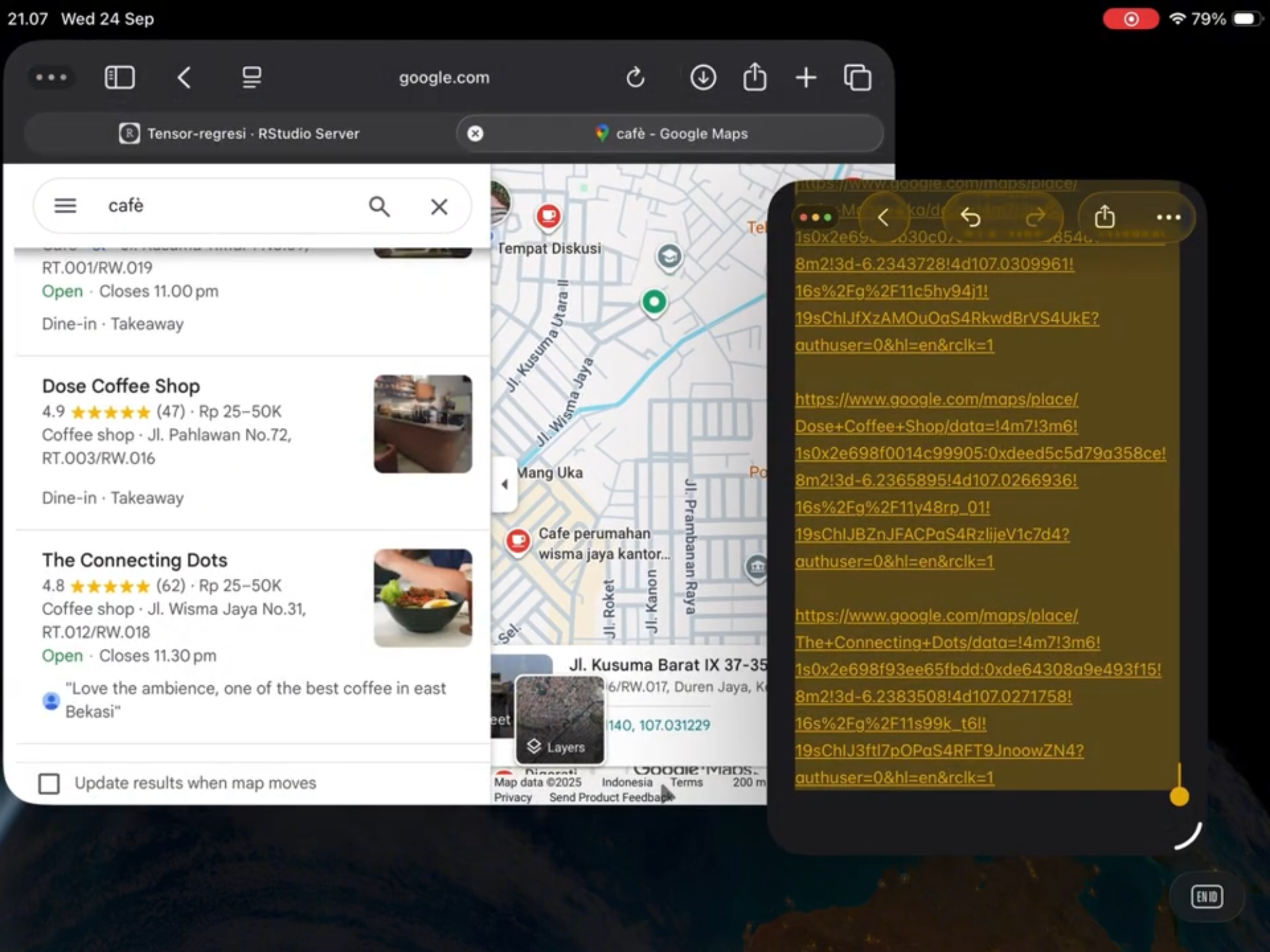Toggle EN/ID keyboard language button

[x=1206, y=896]
